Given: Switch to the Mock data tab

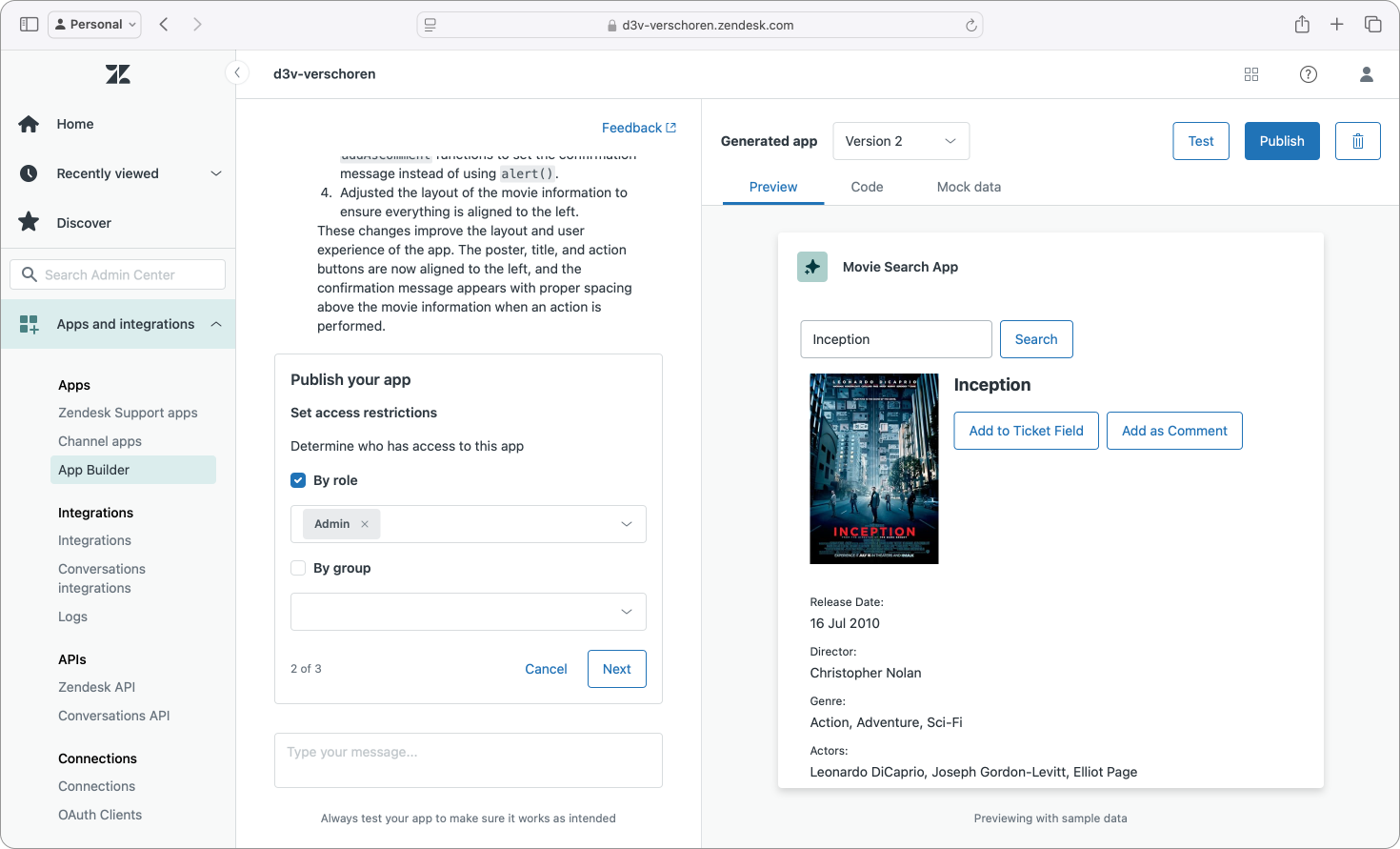Looking at the screenshot, I should (969, 187).
